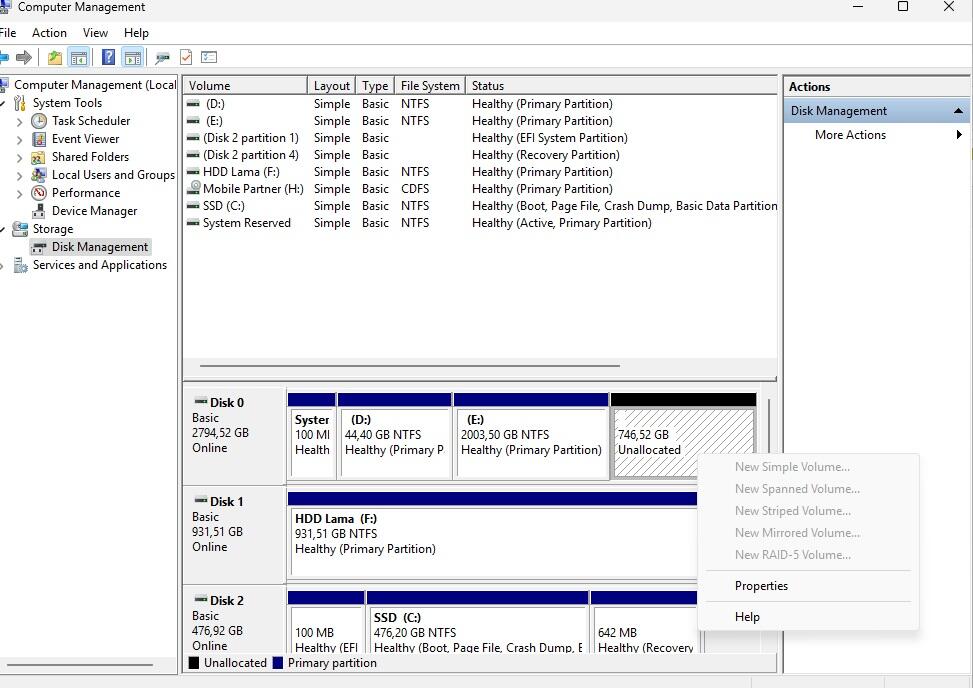Select Help in the context menu
This screenshot has width=973, height=688.
(746, 616)
